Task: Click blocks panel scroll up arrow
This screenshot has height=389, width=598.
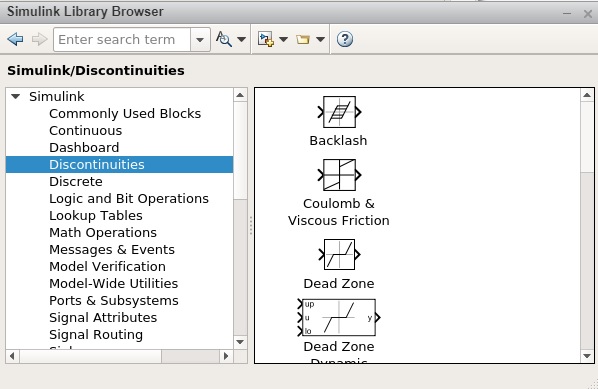Action: tap(587, 95)
